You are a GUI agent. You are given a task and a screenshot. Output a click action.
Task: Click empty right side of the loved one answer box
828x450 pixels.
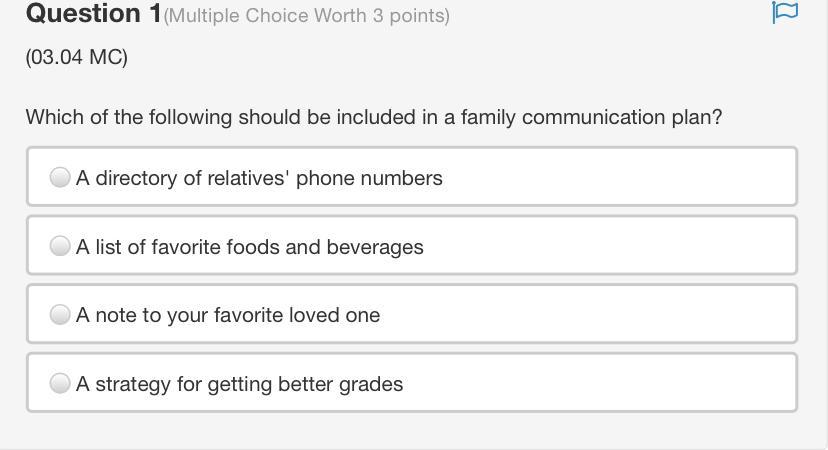pos(640,315)
